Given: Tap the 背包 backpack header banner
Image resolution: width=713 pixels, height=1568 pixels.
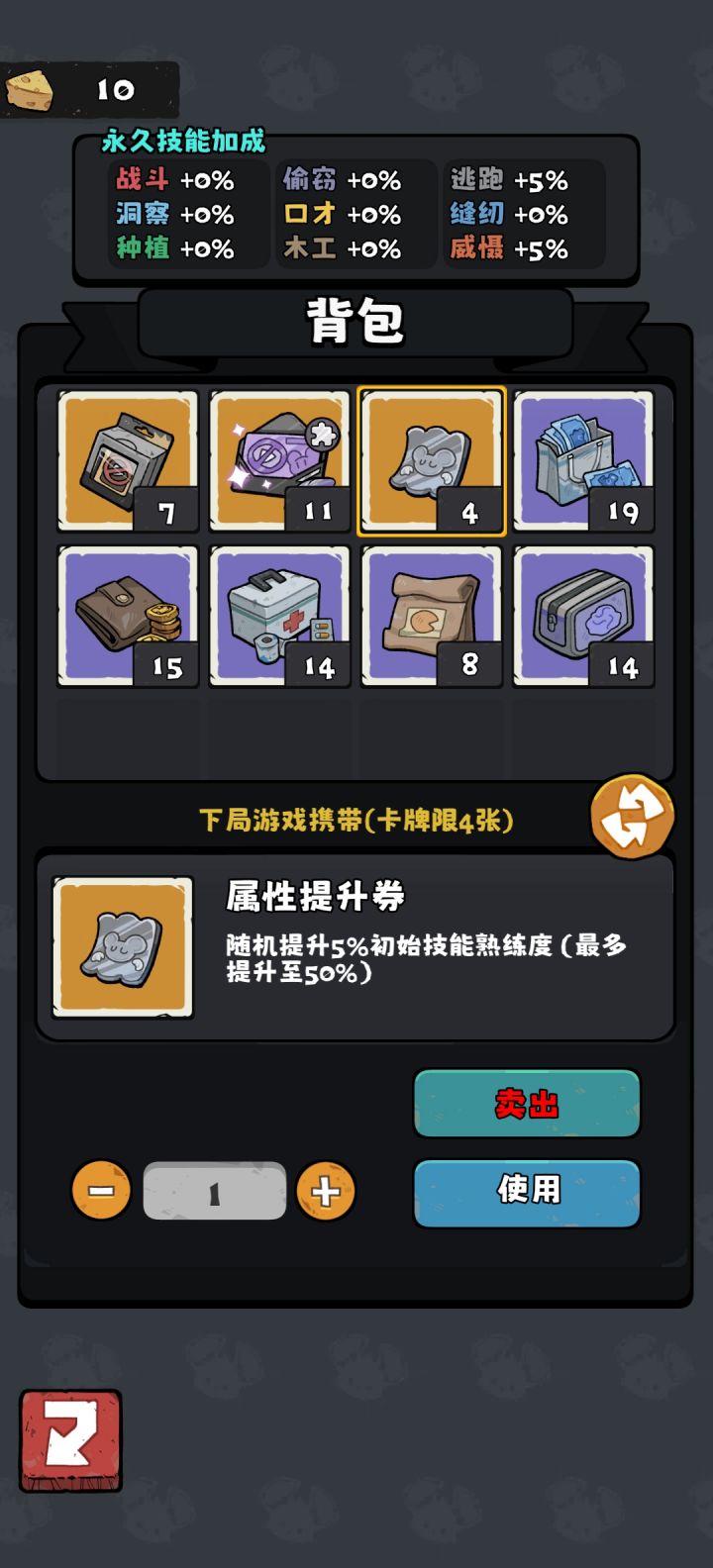Looking at the screenshot, I should [x=356, y=322].
